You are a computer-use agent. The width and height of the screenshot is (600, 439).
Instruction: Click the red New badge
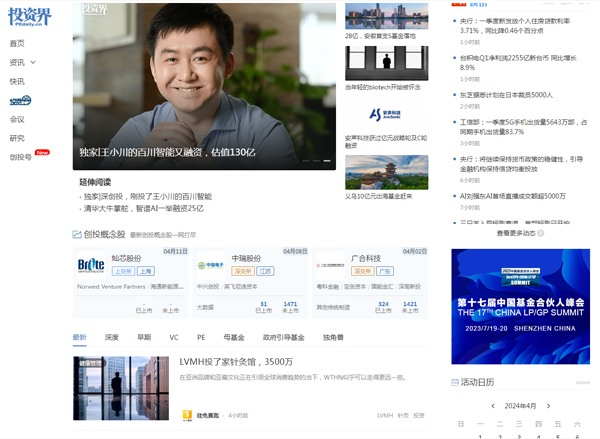tap(42, 152)
